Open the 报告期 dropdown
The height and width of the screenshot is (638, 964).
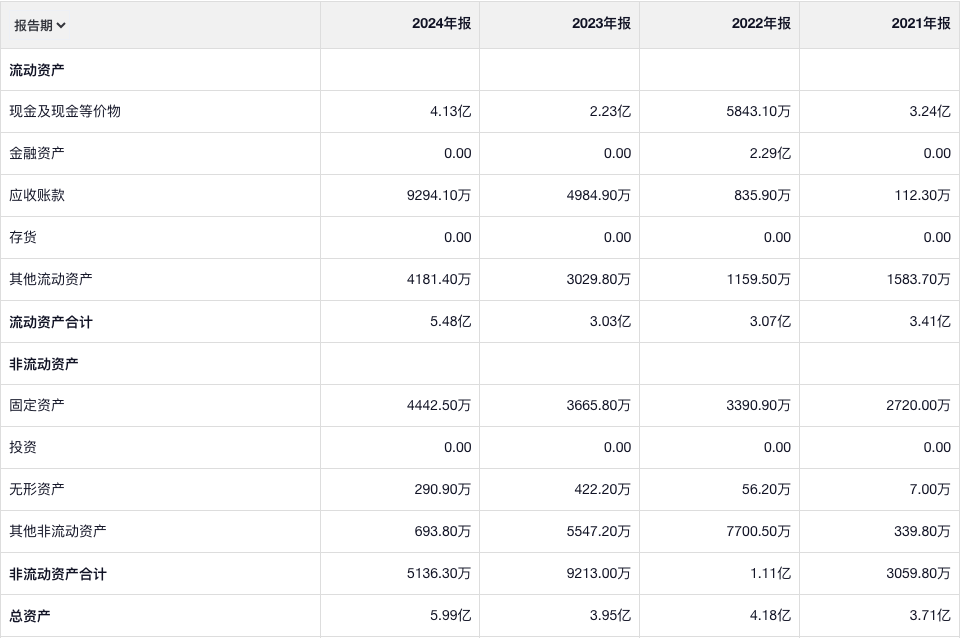point(40,25)
